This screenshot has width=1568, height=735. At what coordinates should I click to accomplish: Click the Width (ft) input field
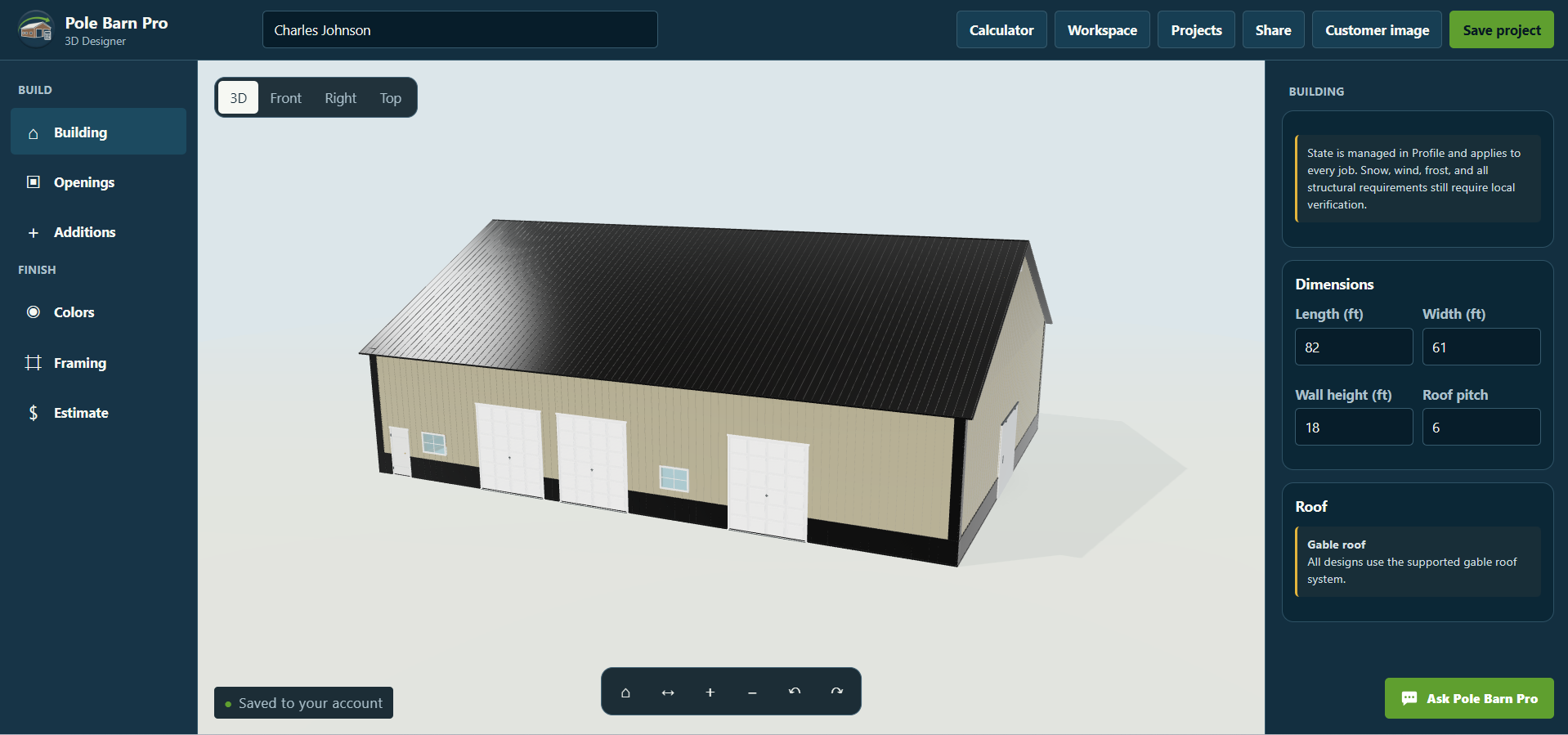click(1481, 347)
